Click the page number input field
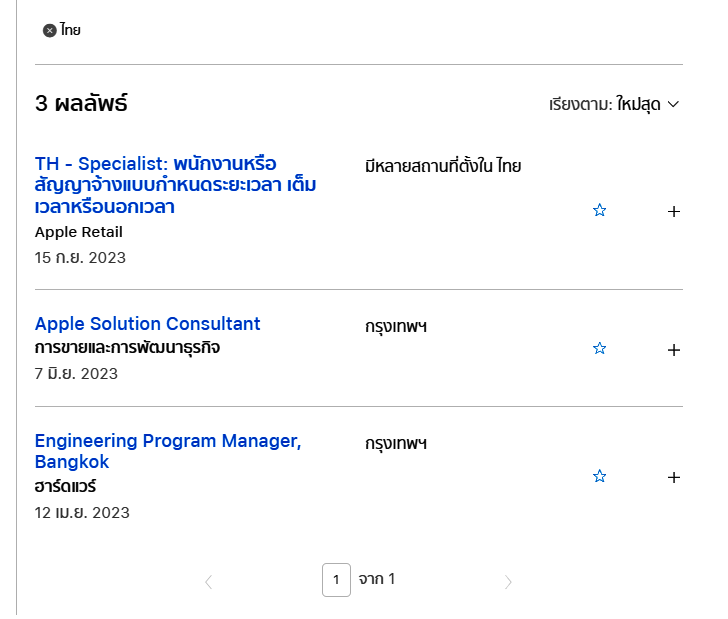The height and width of the screenshot is (619, 728). (x=336, y=580)
